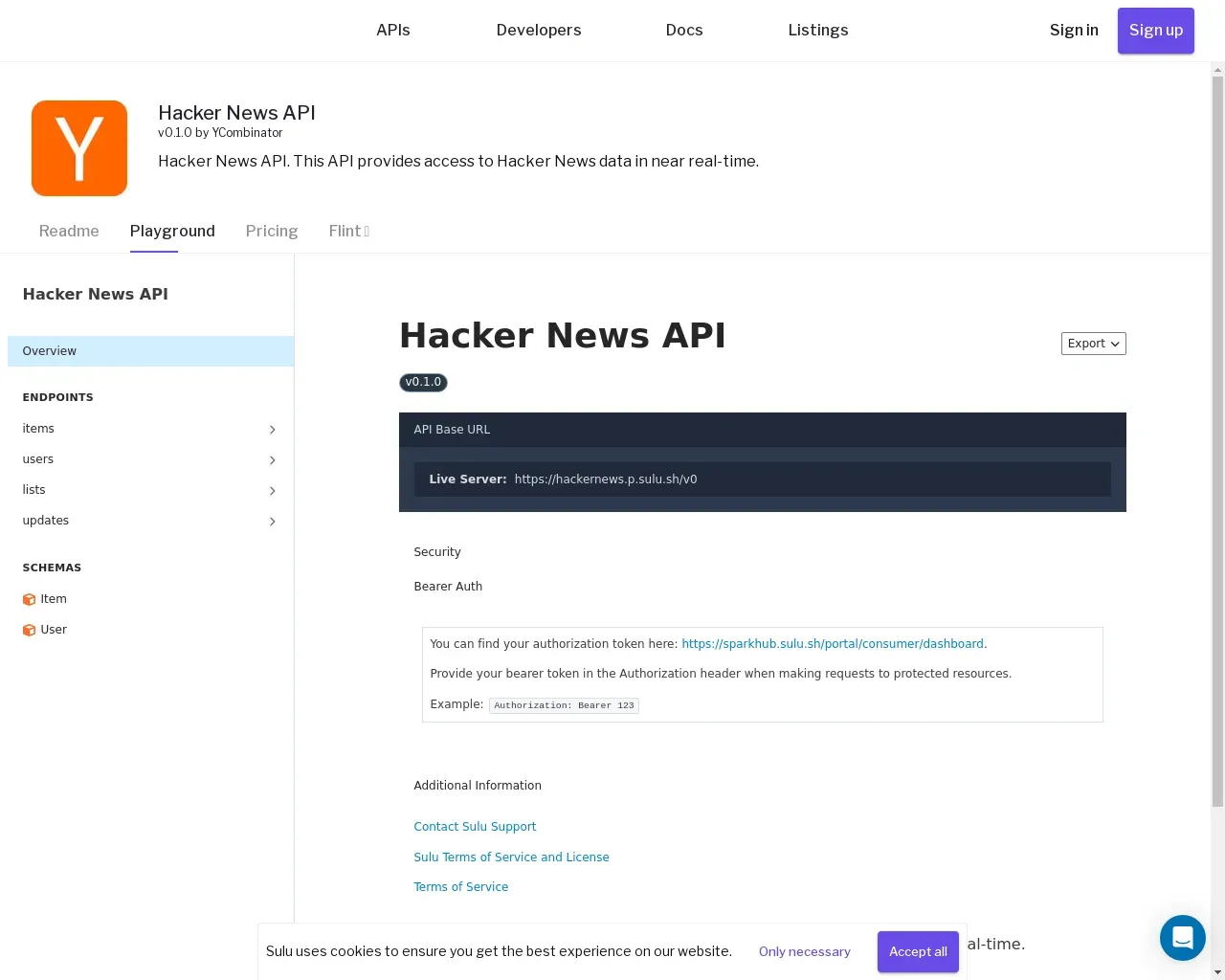Click the Flint external link icon
1225x980 pixels.
[367, 232]
